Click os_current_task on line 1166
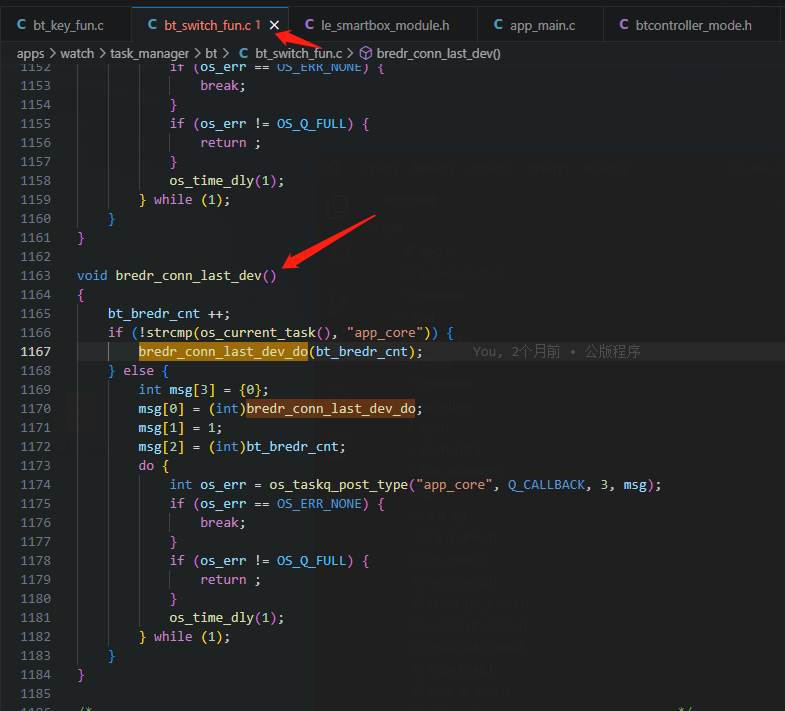The image size is (785, 711). [258, 333]
